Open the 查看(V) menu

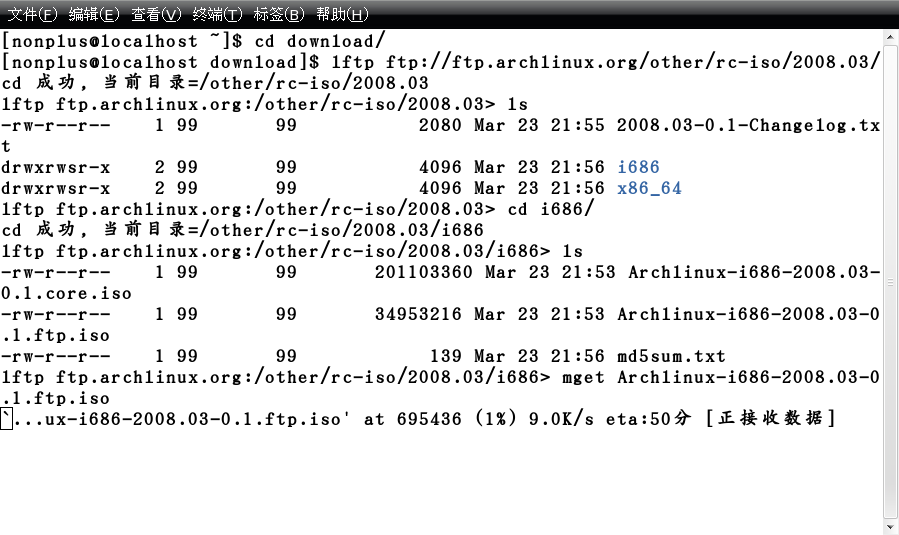(x=156, y=14)
